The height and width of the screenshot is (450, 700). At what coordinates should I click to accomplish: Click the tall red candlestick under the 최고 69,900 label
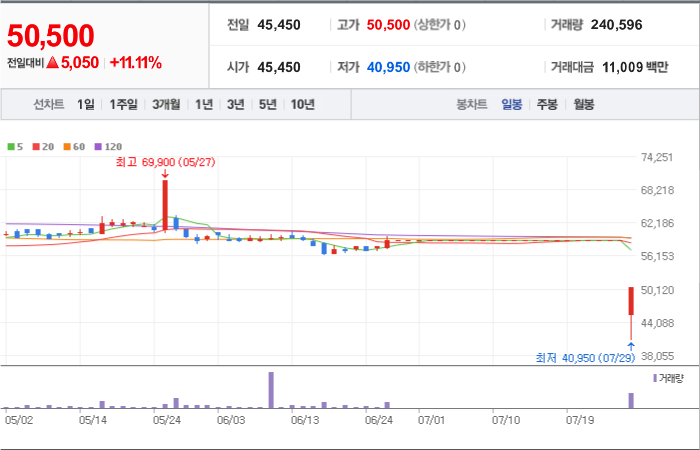point(165,206)
